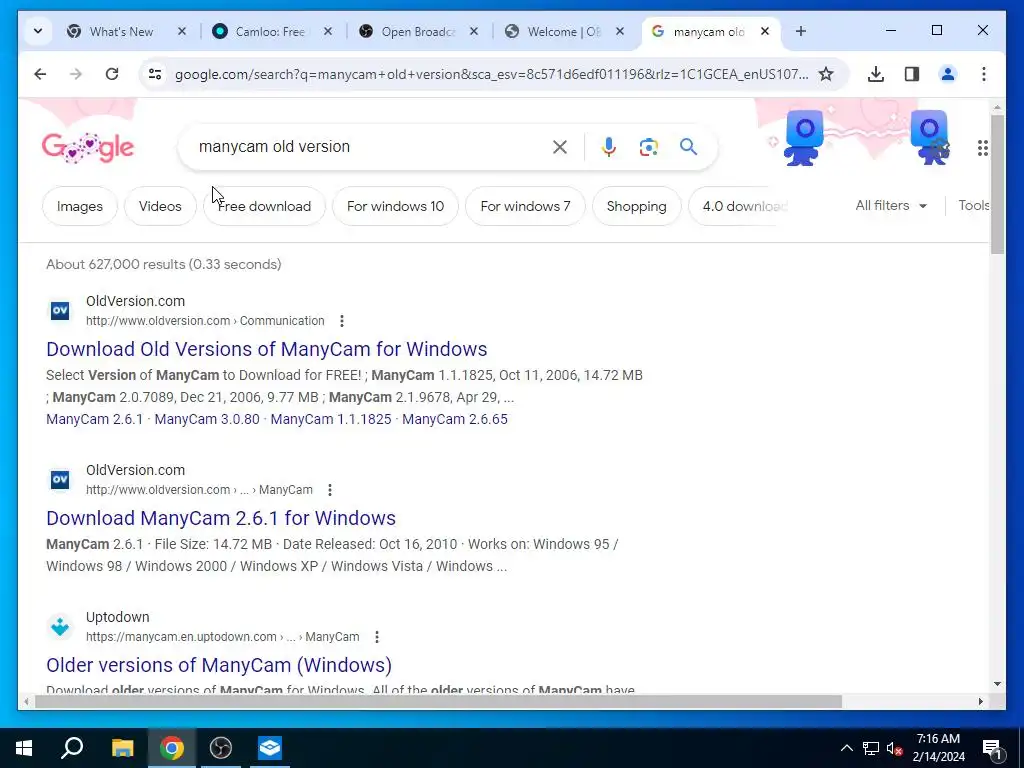
Task: Start search by voice
Action: 609,147
